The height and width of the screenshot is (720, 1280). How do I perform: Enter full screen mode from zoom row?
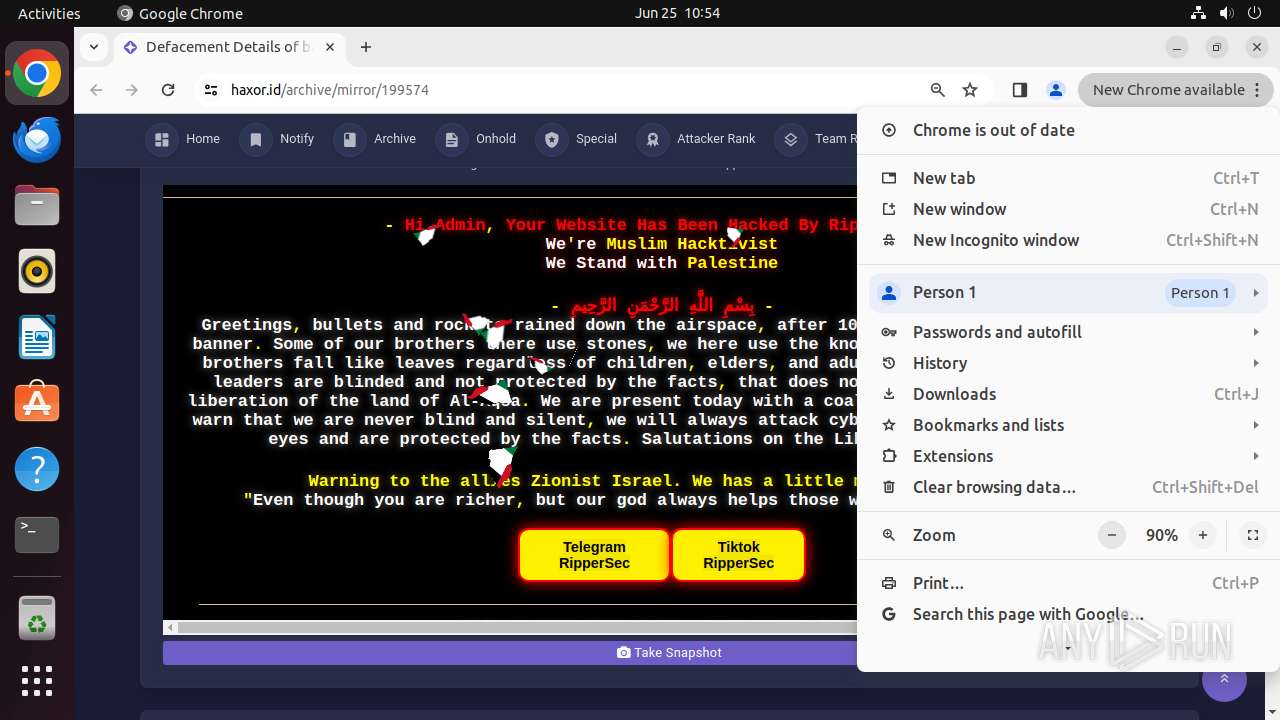coord(1252,535)
